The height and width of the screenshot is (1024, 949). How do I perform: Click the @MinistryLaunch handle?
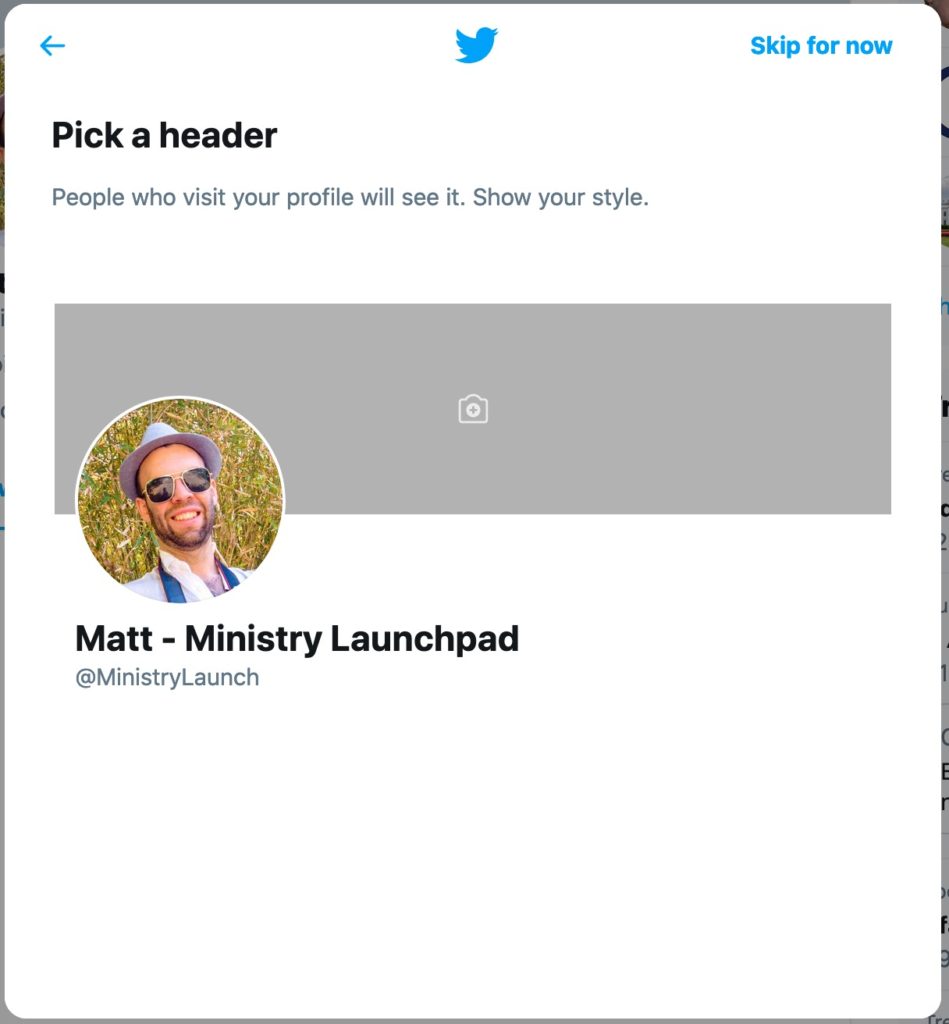(167, 678)
